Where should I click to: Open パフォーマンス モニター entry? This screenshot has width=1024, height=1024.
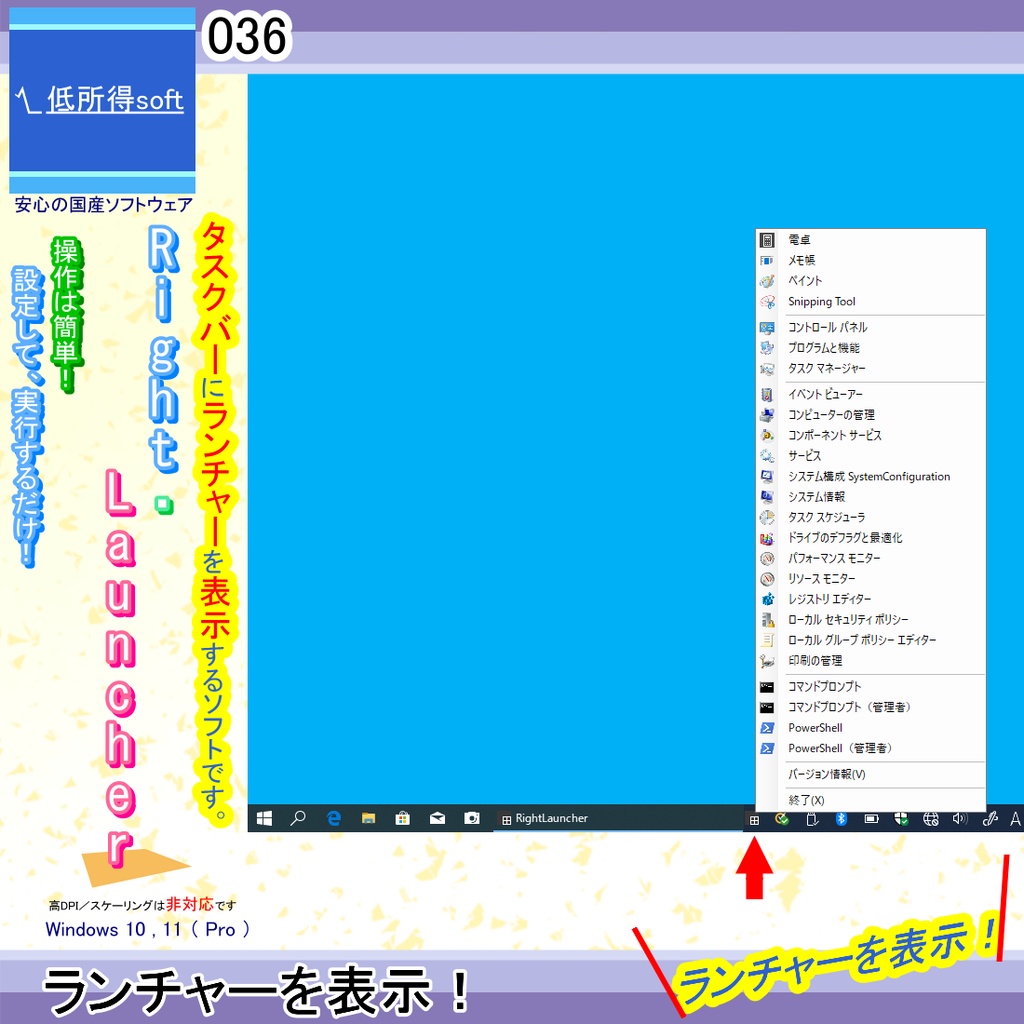[x=870, y=558]
